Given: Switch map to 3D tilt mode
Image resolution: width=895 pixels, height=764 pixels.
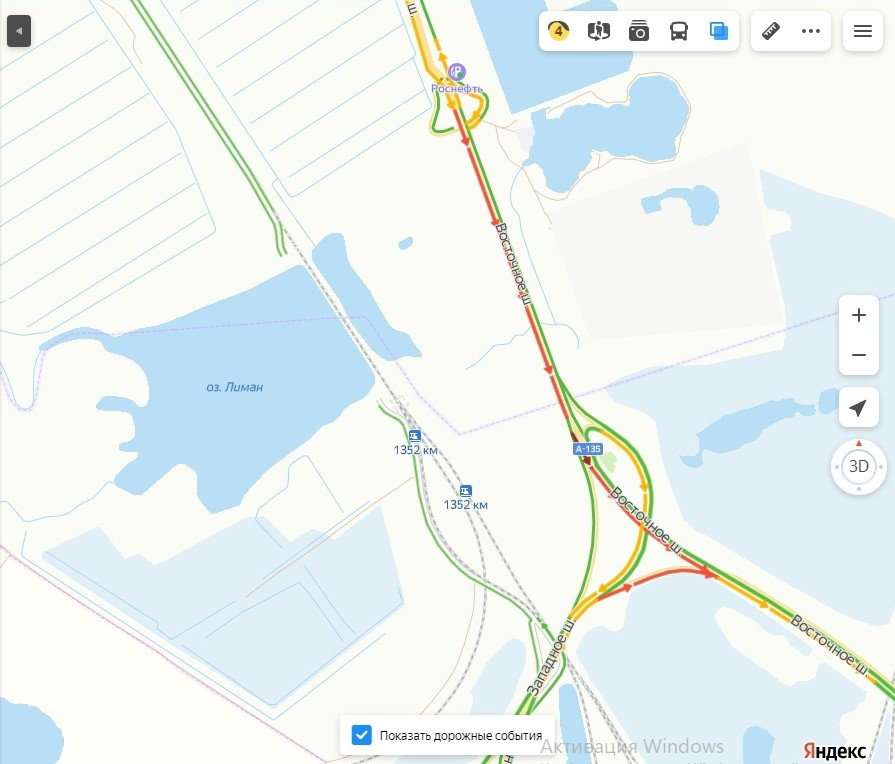Looking at the screenshot, I should (858, 467).
